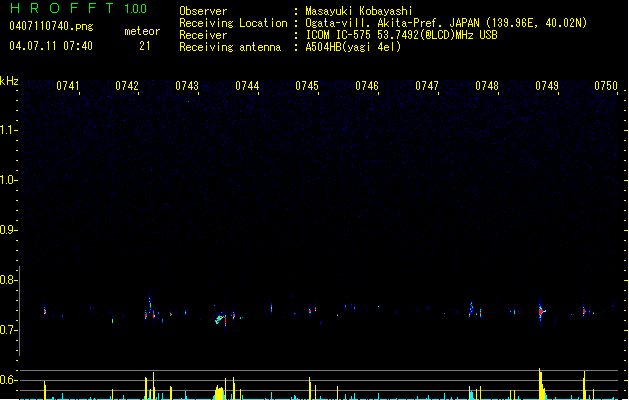Click the Observer field label
Viewport: 629px width, 400px height.
coord(203,11)
